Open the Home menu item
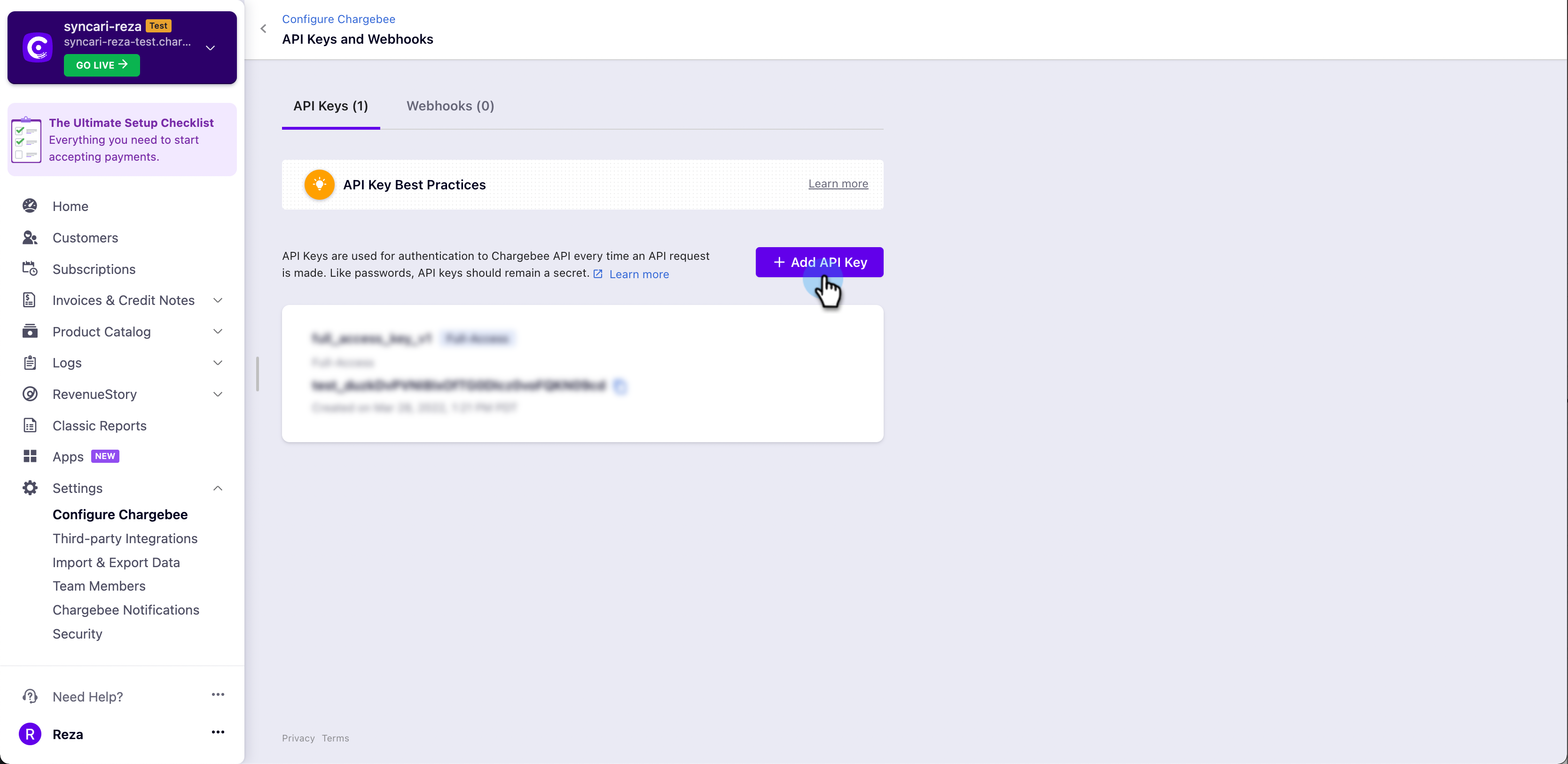Screen dimensions: 1568x764 coord(70,206)
